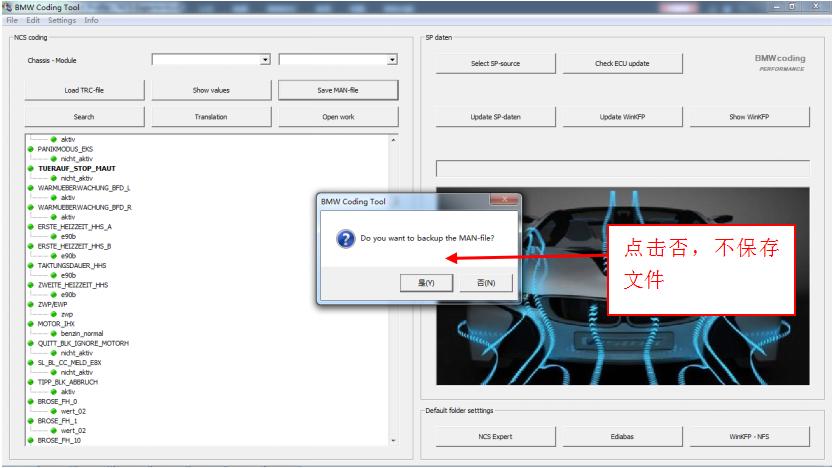Click the tree scrollbar up arrow
This screenshot has height=468, width=832.
pos(393,140)
